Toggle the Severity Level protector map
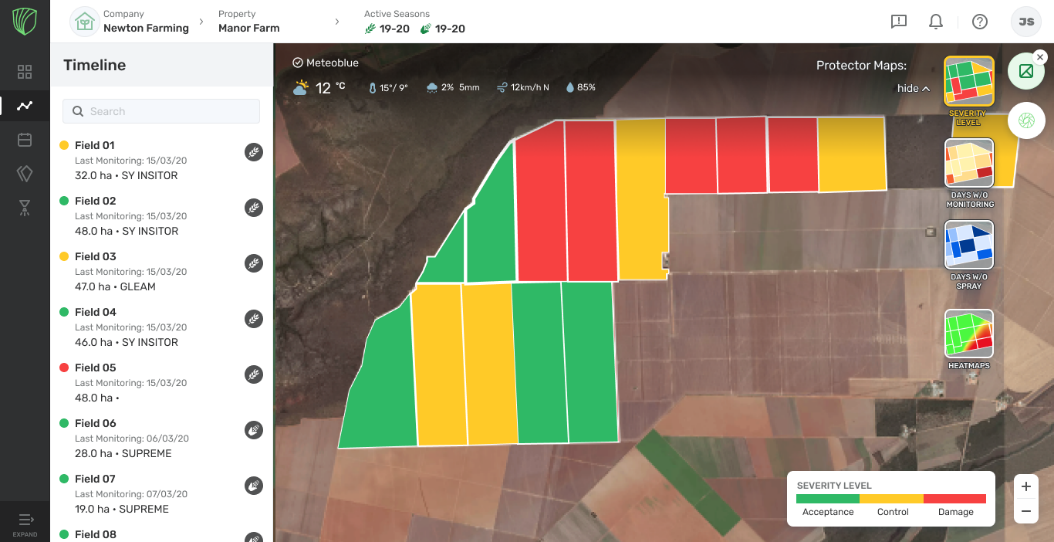 pos(968,82)
